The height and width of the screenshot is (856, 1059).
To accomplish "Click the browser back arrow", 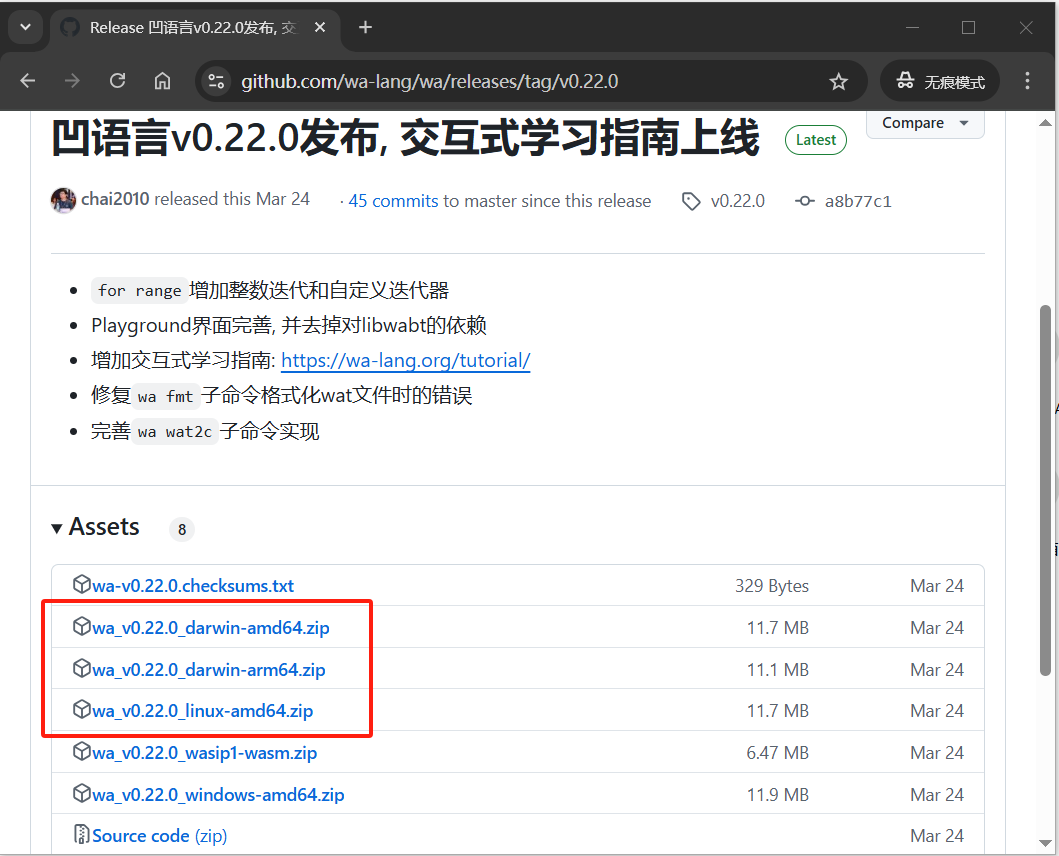I will point(28,81).
